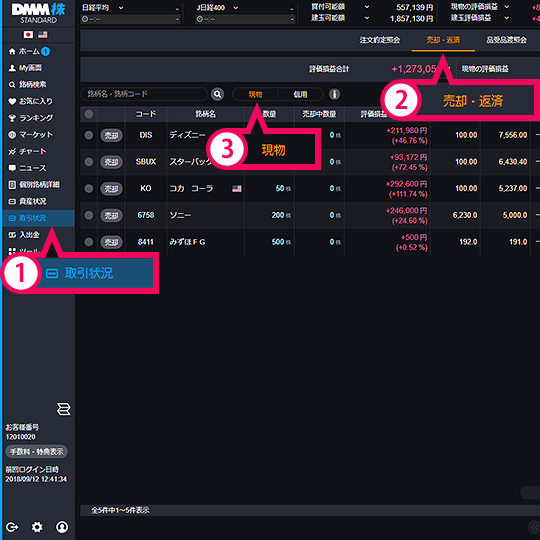
Task: Expand the 日経平均 dropdown
Action: coord(121,8)
